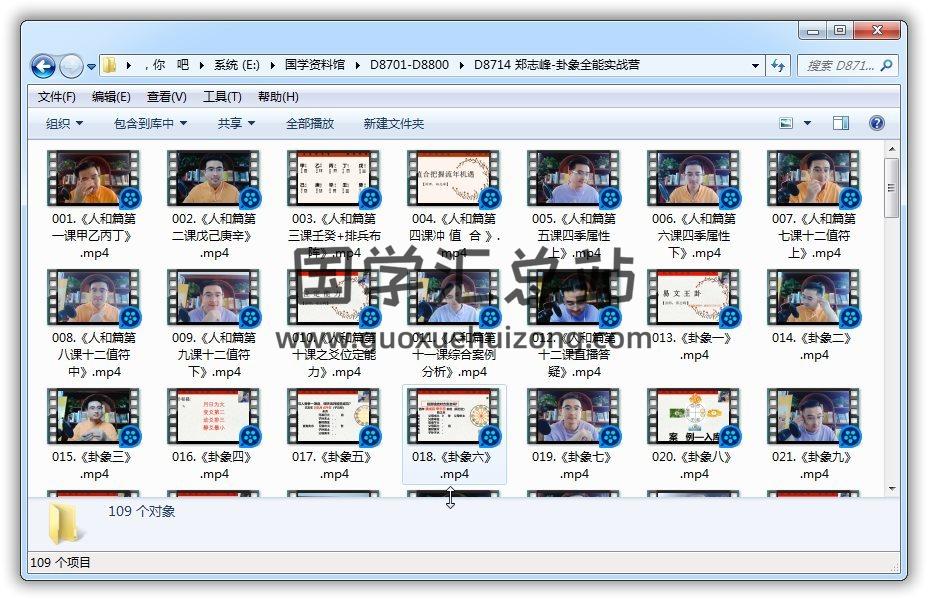Click the folder icon in address bar
This screenshot has width=928, height=601.
pyautogui.click(x=110, y=66)
